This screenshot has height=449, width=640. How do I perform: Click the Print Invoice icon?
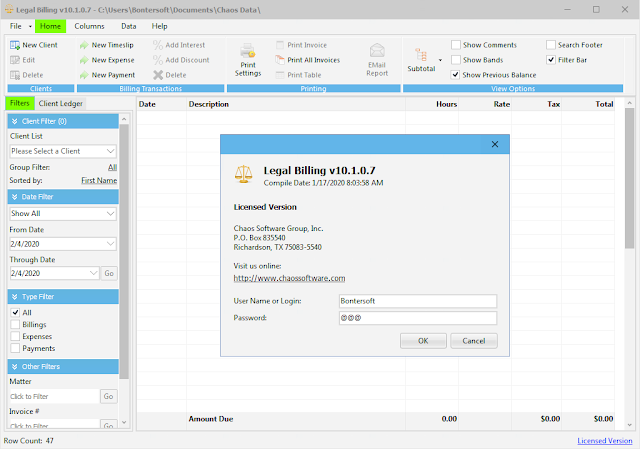pos(280,45)
